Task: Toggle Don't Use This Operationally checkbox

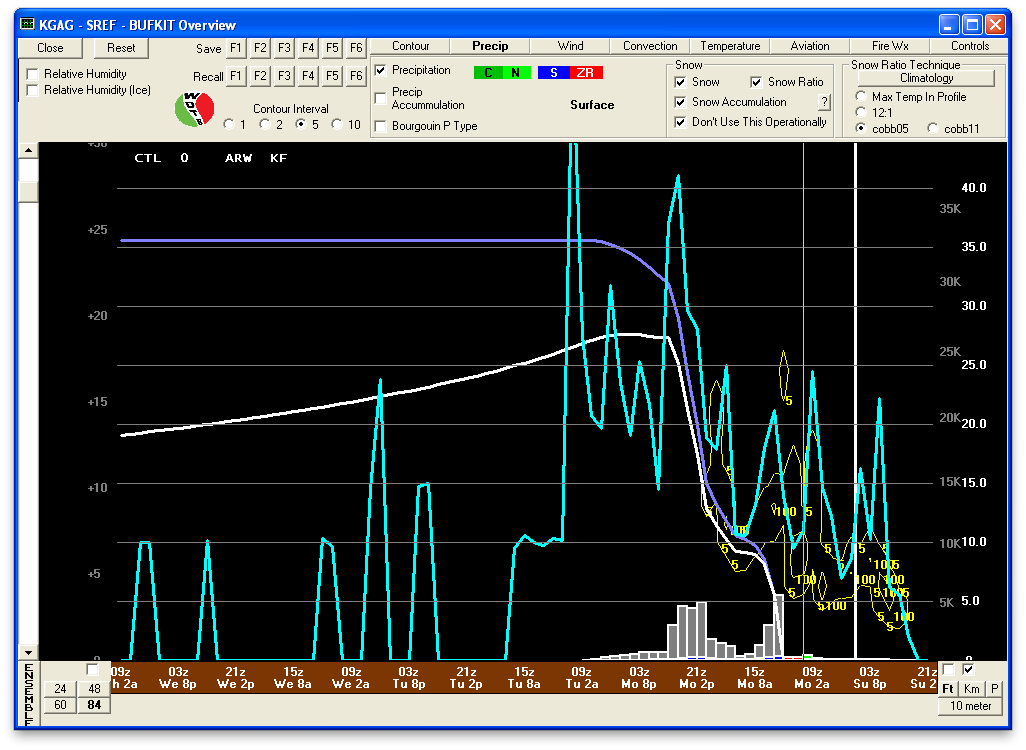Action: (x=681, y=122)
